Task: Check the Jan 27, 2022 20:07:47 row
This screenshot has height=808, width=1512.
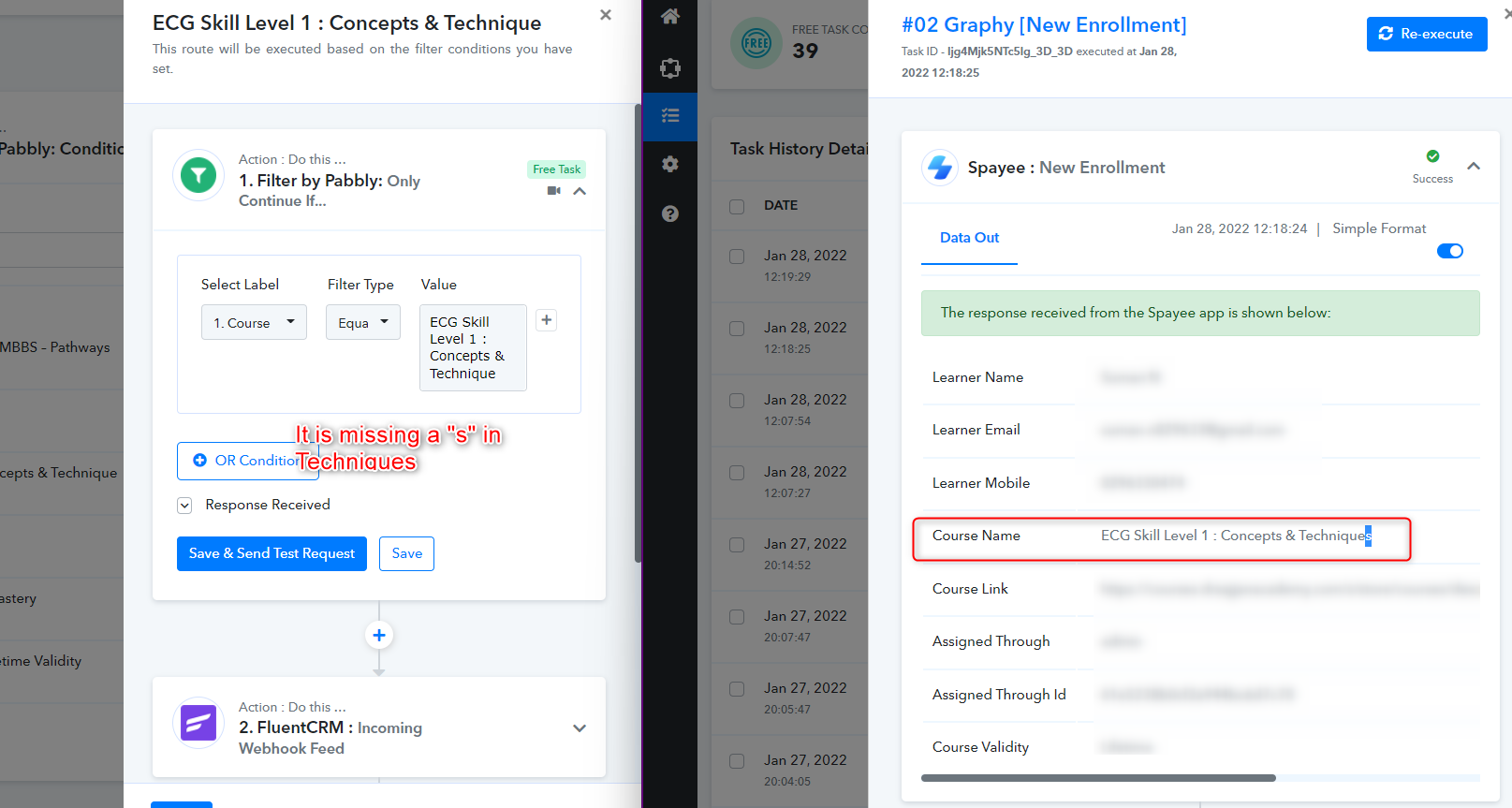Action: pos(737,617)
